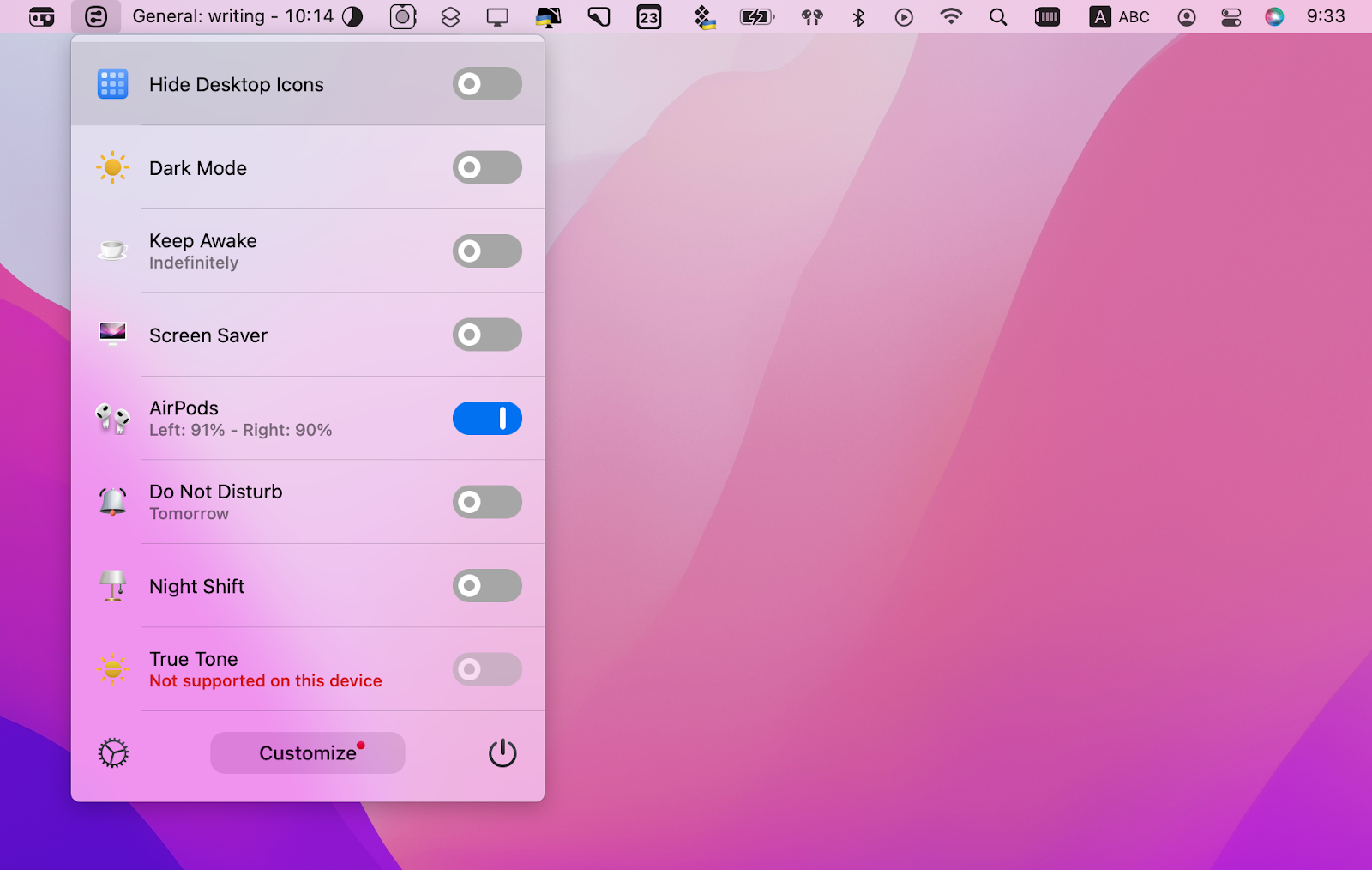This screenshot has height=870, width=1372.
Task: Click the AirPods icon in menu bar
Action: click(811, 17)
